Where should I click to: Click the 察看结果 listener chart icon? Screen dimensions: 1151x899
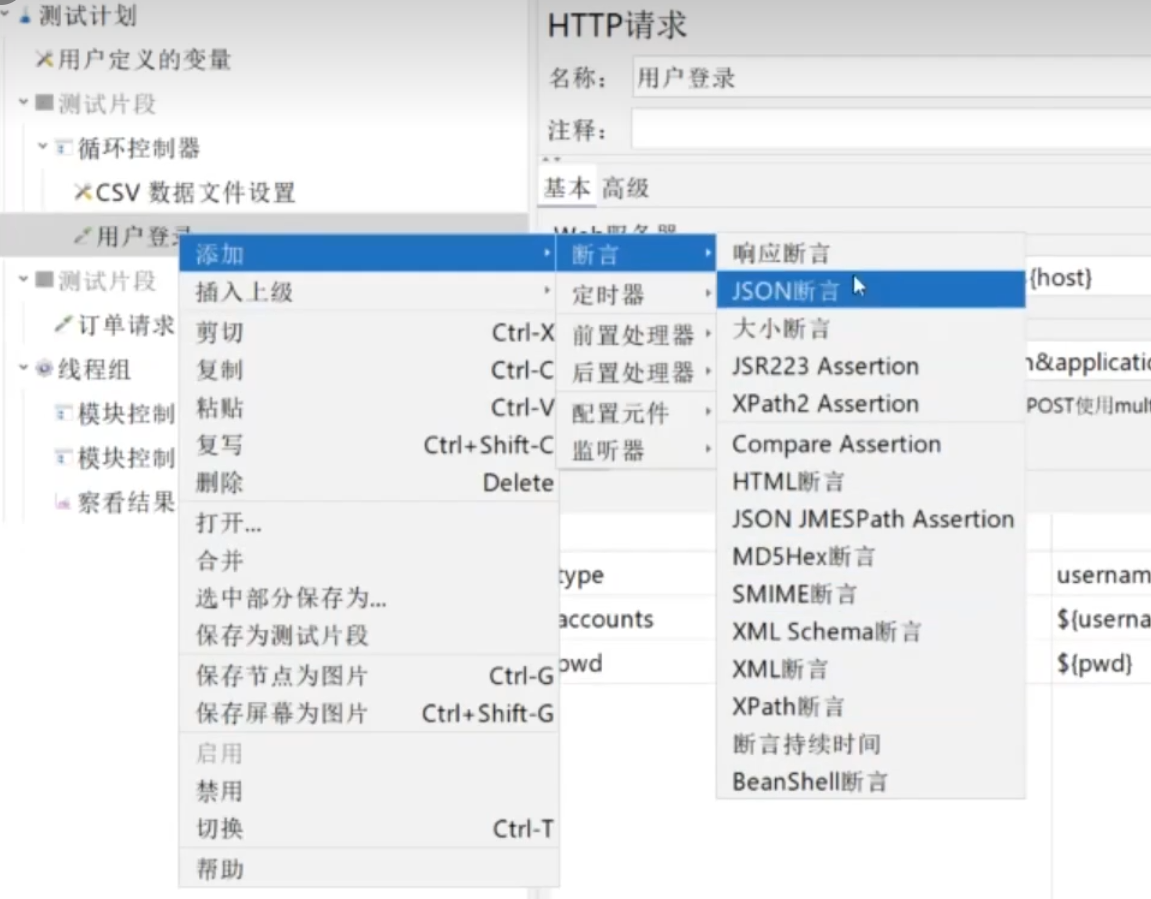point(64,502)
